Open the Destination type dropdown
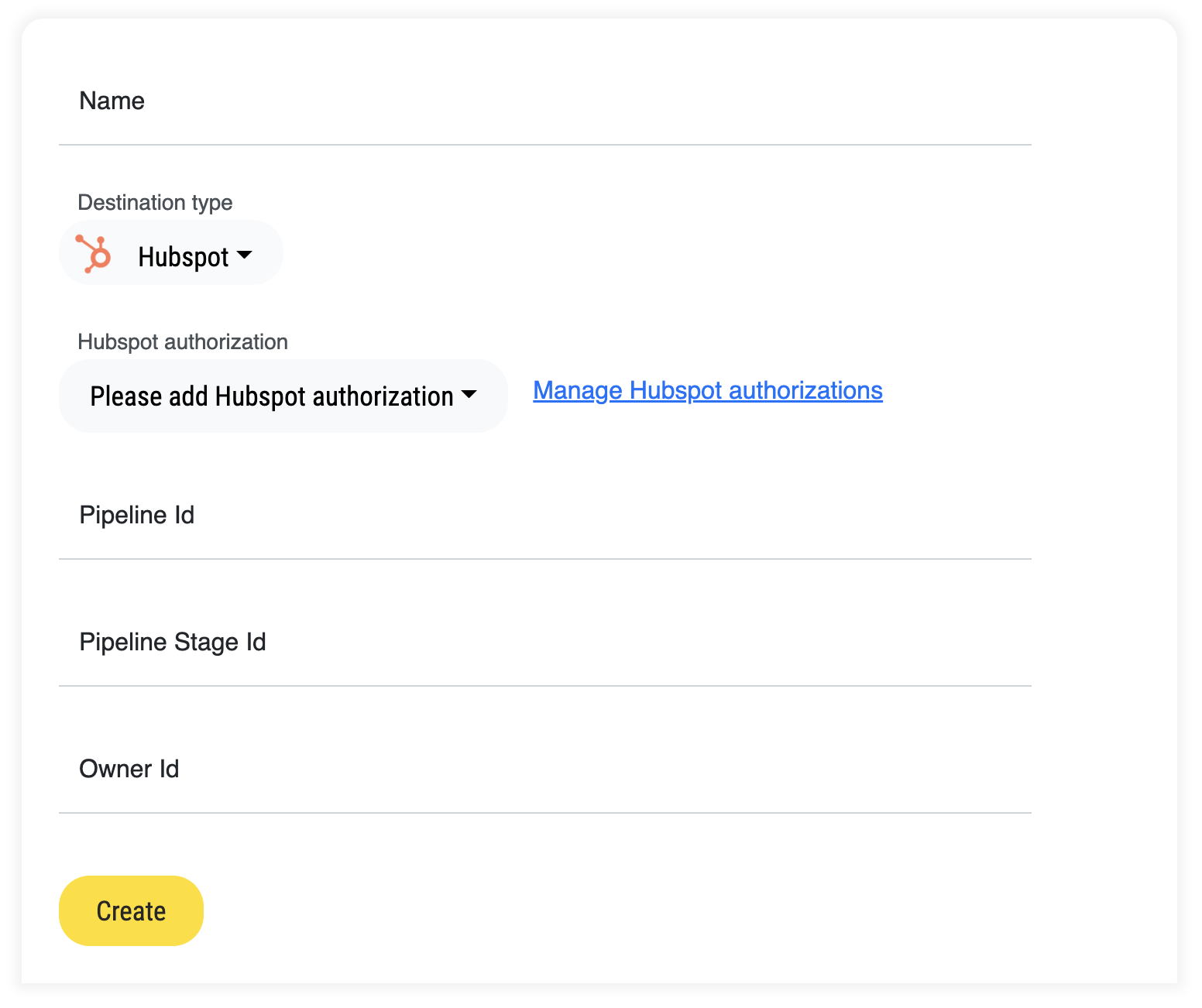This screenshot has height=1008, width=1202. (171, 253)
